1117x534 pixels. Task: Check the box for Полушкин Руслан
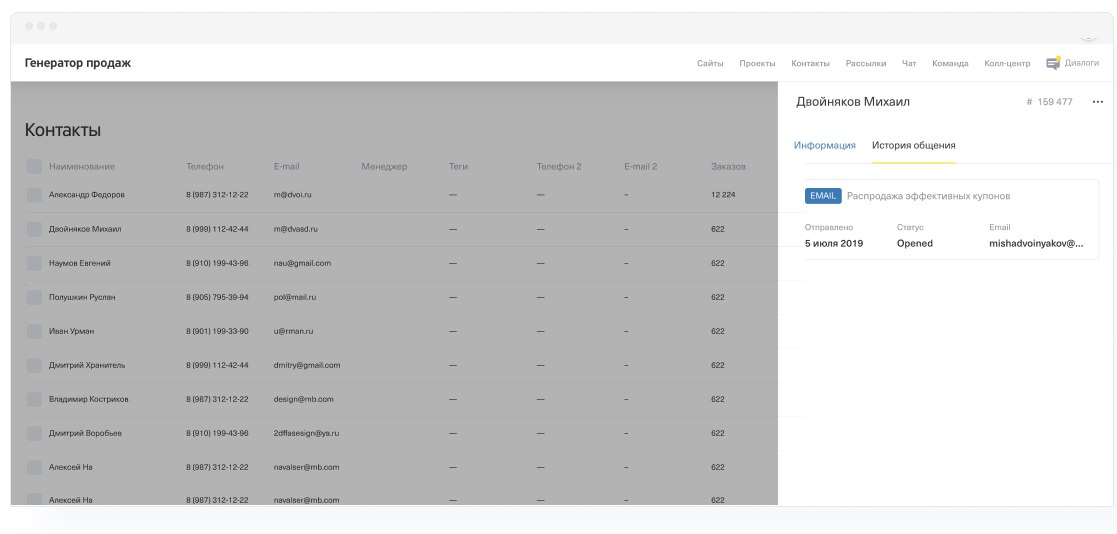click(33, 298)
